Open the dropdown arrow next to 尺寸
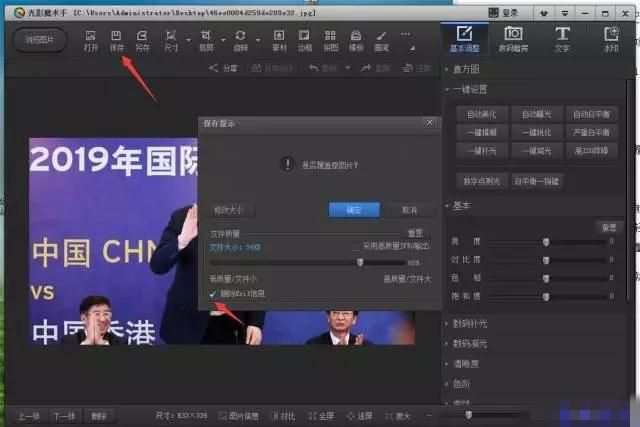The image size is (640, 427). pyautogui.click(x=188, y=40)
